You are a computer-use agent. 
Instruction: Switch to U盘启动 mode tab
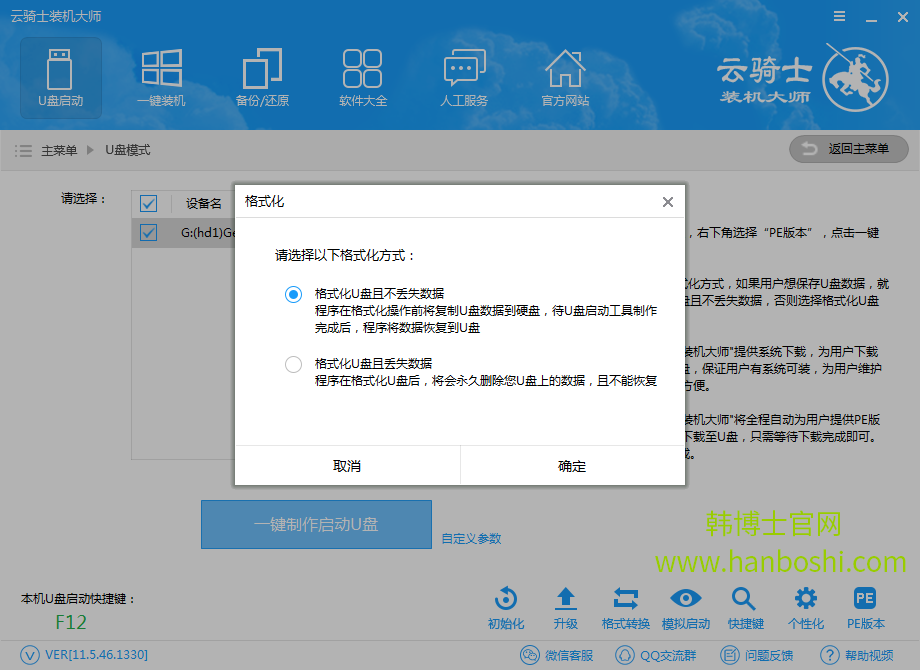tap(60, 78)
